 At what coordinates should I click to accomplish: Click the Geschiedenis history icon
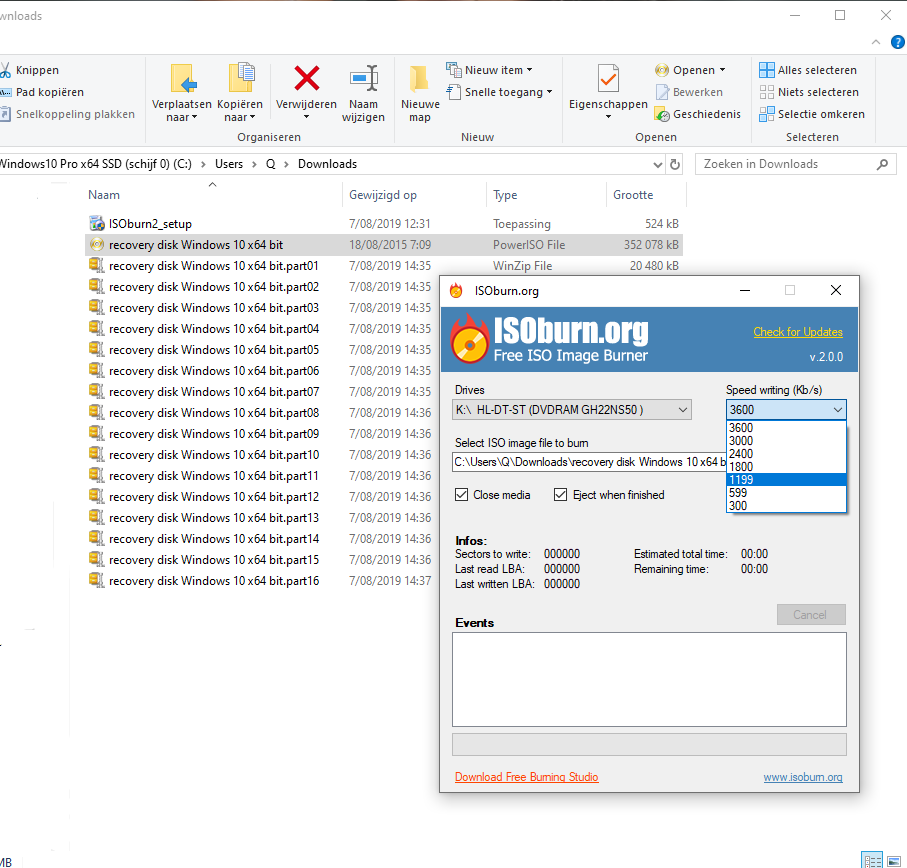pyautogui.click(x=662, y=114)
